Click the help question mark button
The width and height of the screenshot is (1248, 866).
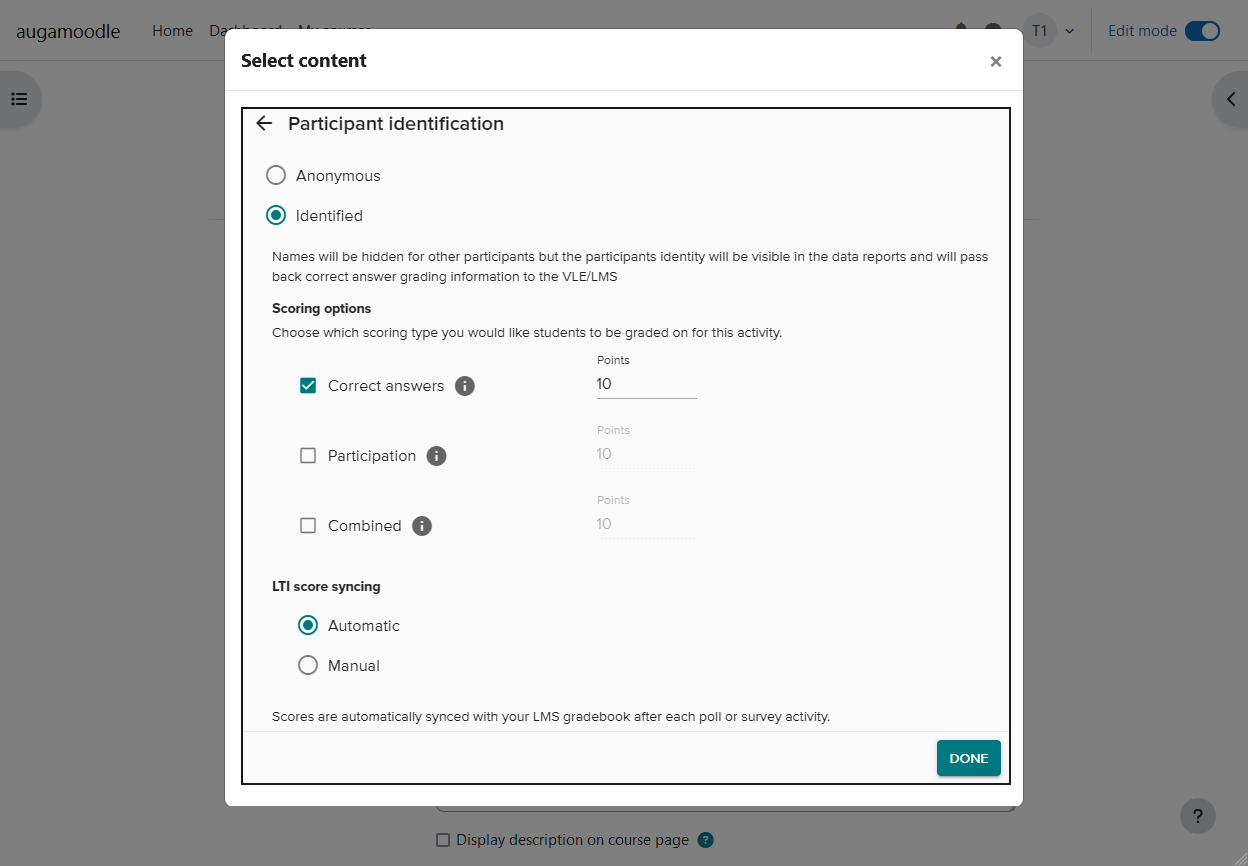pyautogui.click(x=1197, y=815)
